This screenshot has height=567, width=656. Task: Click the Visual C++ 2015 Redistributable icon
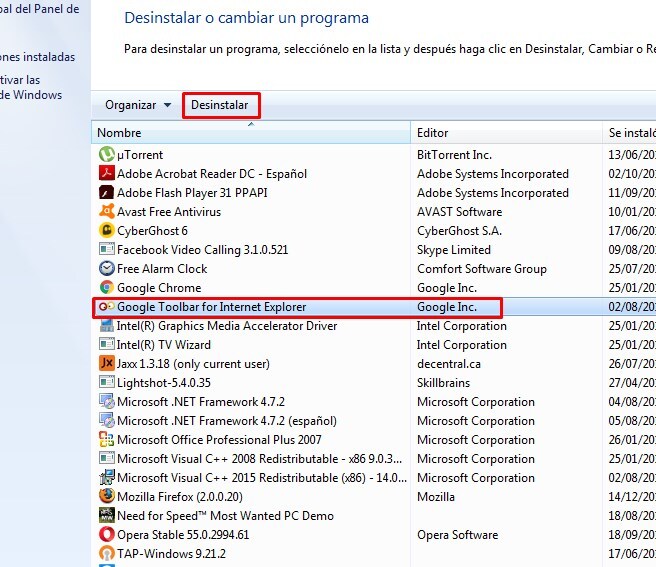point(107,477)
